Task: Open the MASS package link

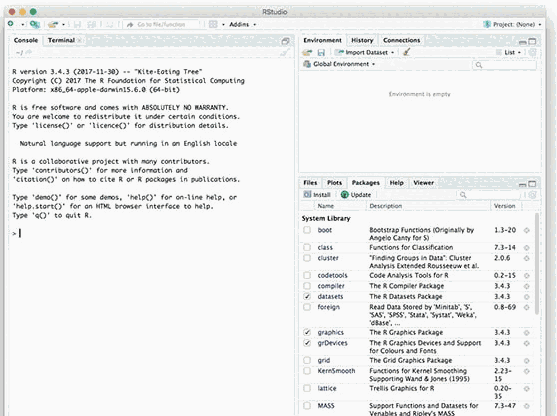Action: point(326,405)
